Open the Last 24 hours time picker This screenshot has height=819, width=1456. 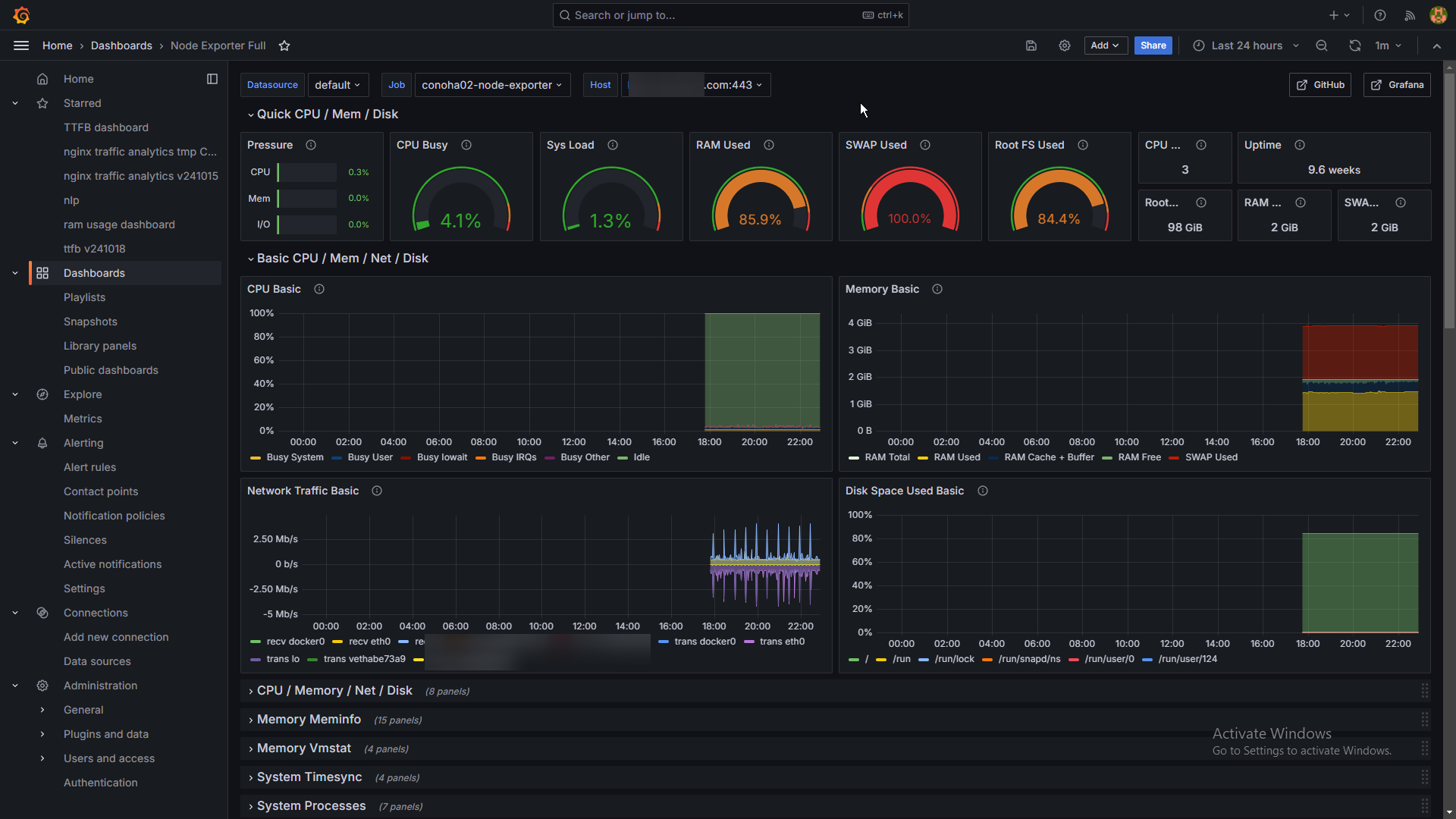point(1246,45)
